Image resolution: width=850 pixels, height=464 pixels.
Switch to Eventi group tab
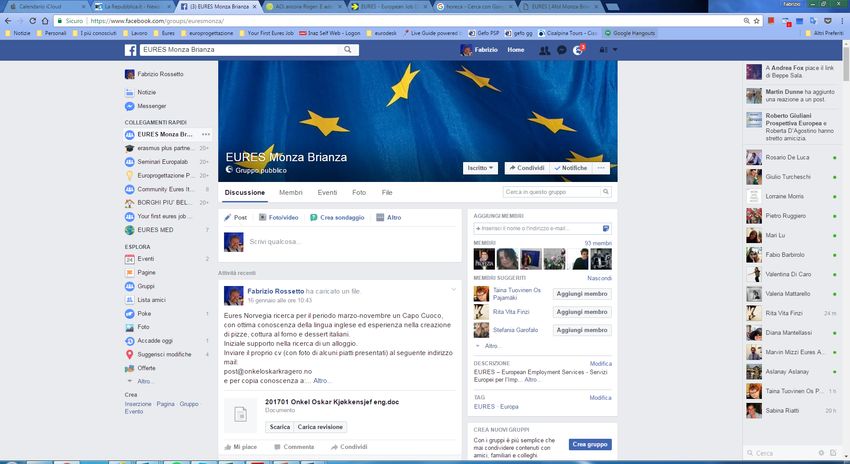[327, 192]
